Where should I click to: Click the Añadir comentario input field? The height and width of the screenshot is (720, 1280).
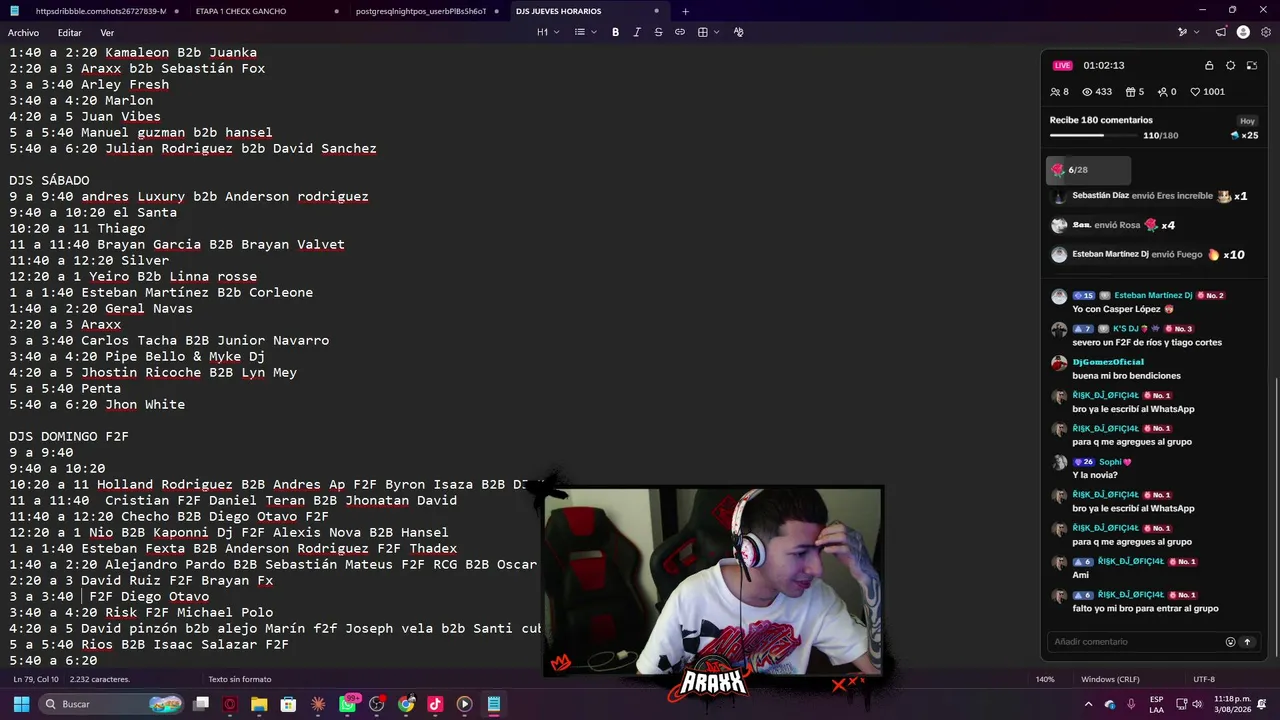point(1134,642)
